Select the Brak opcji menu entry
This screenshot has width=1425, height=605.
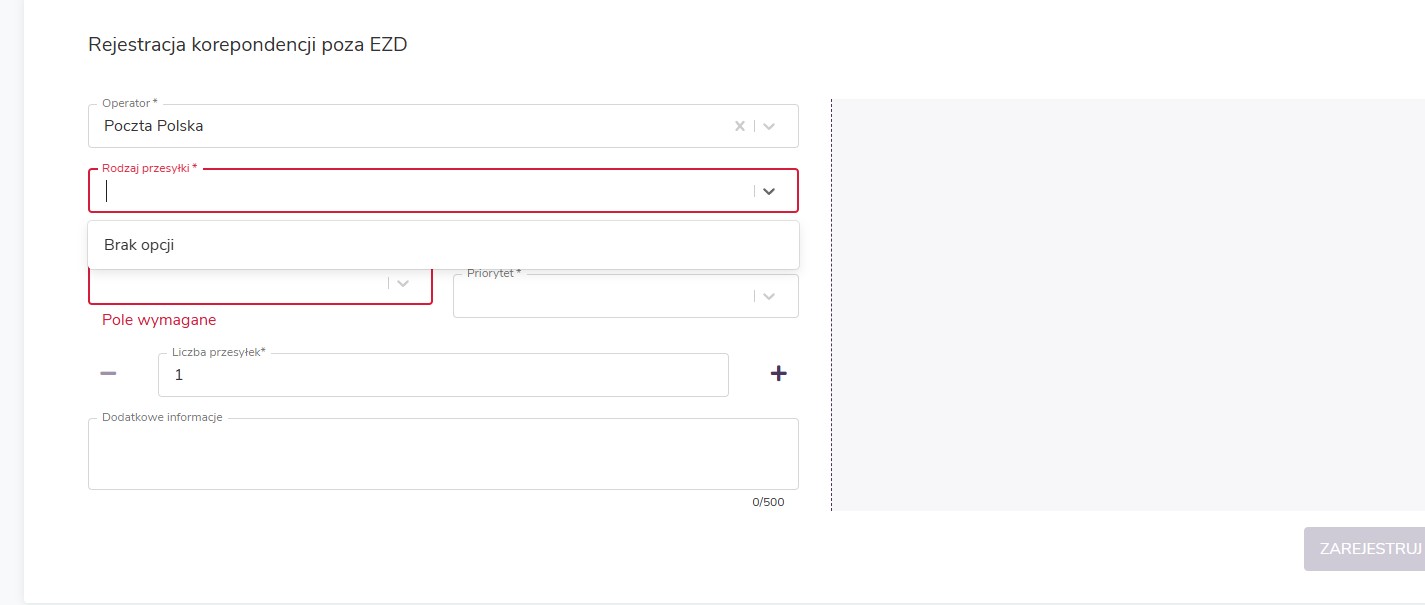click(140, 245)
